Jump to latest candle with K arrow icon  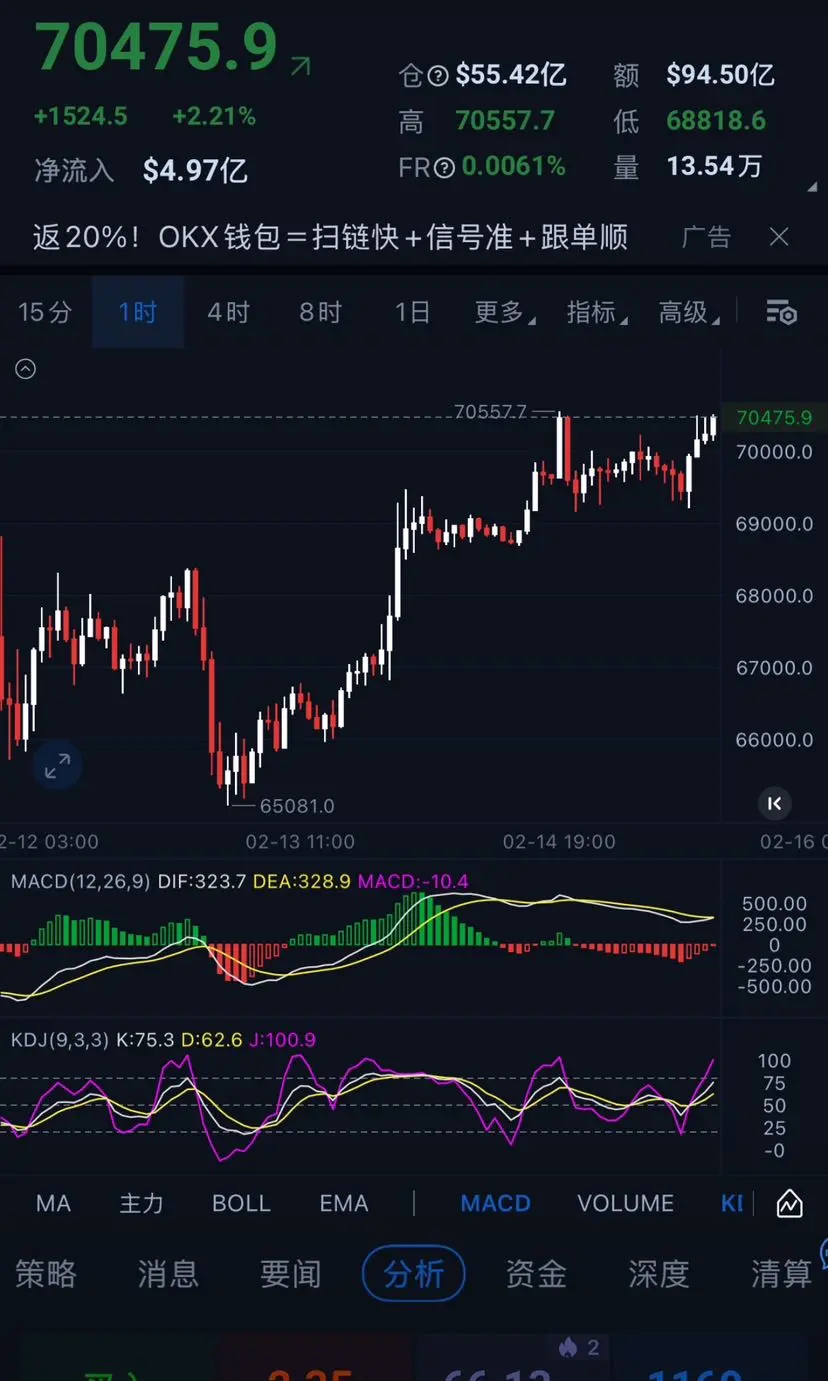pyautogui.click(x=774, y=802)
